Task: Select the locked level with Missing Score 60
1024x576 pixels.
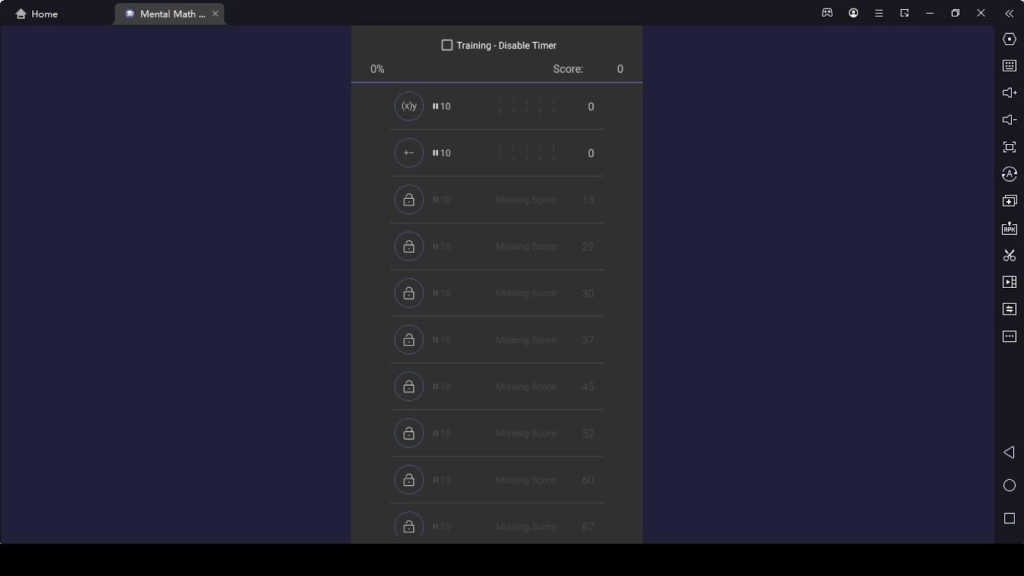Action: (496, 480)
